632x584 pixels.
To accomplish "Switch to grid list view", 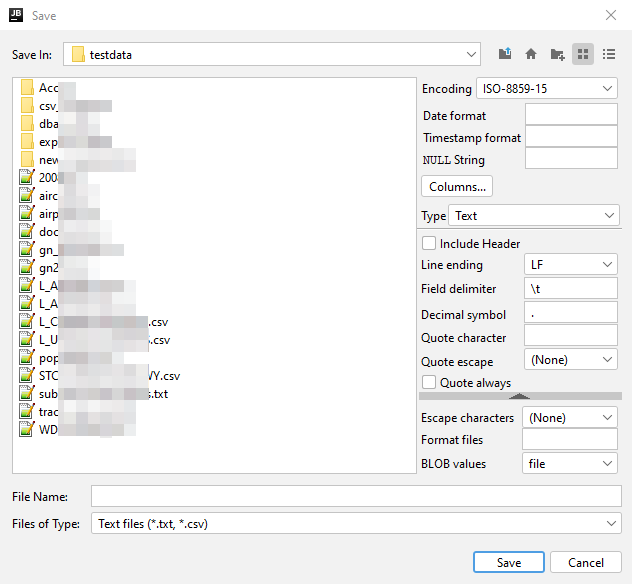I will pyautogui.click(x=583, y=55).
